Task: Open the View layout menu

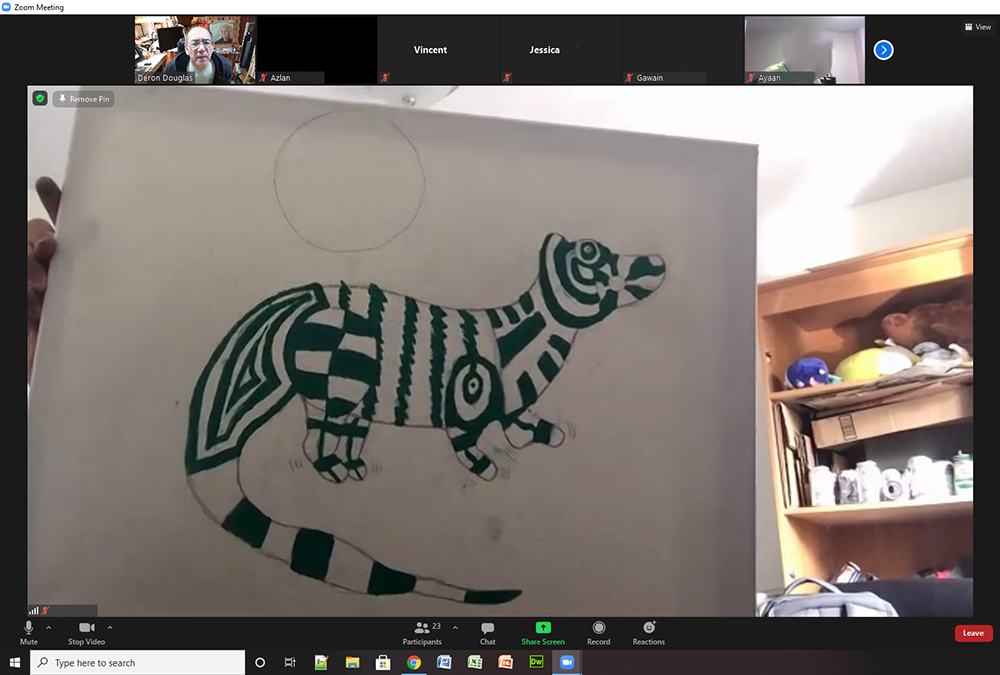Action: pyautogui.click(x=977, y=27)
